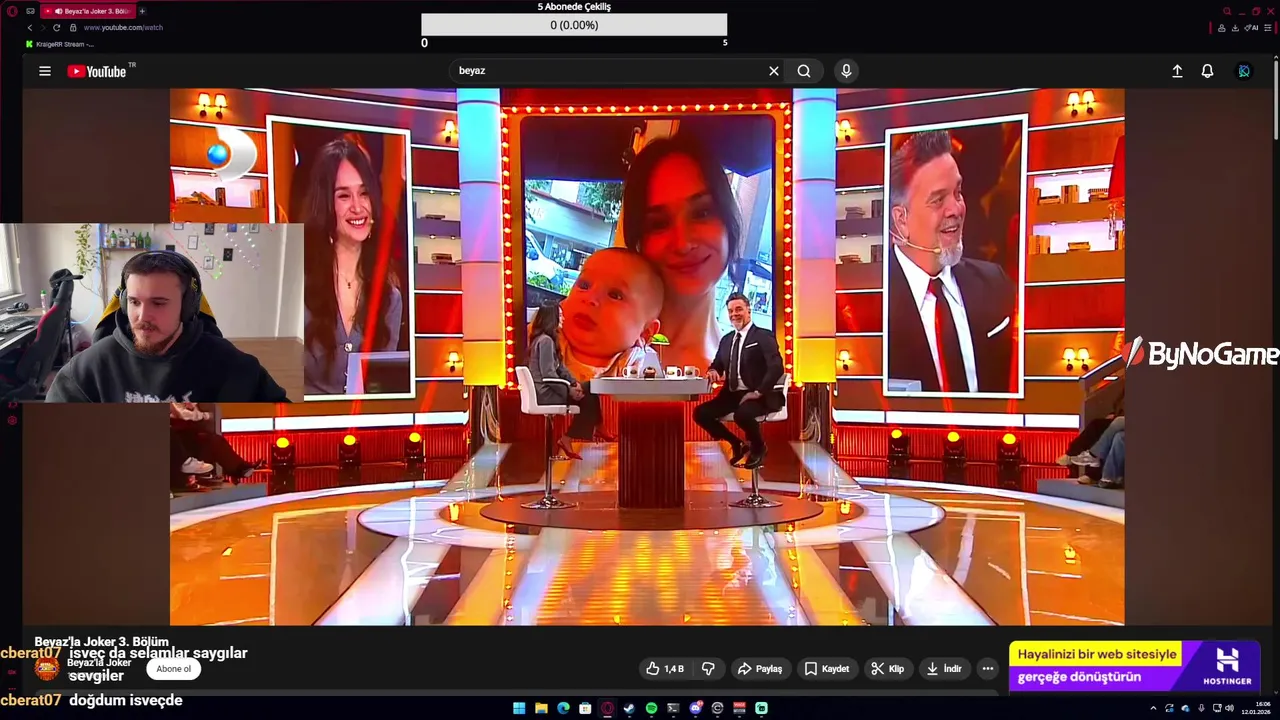The image size is (1280, 720).
Task: Open the YouTube account avatar menu
Action: point(1244,71)
